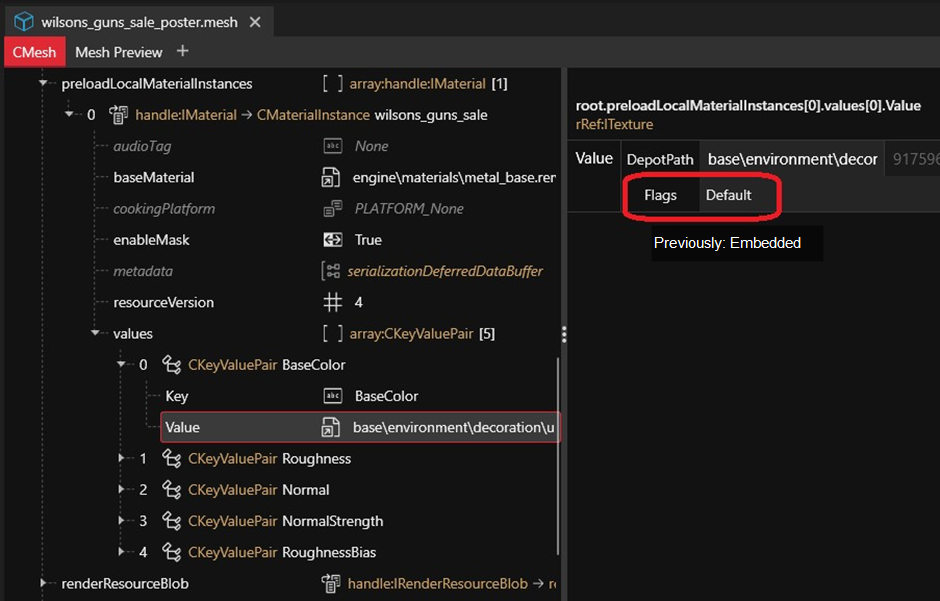Click the array bracket icon for values
Viewport: 940px width, 601px height.
pyautogui.click(x=332, y=334)
